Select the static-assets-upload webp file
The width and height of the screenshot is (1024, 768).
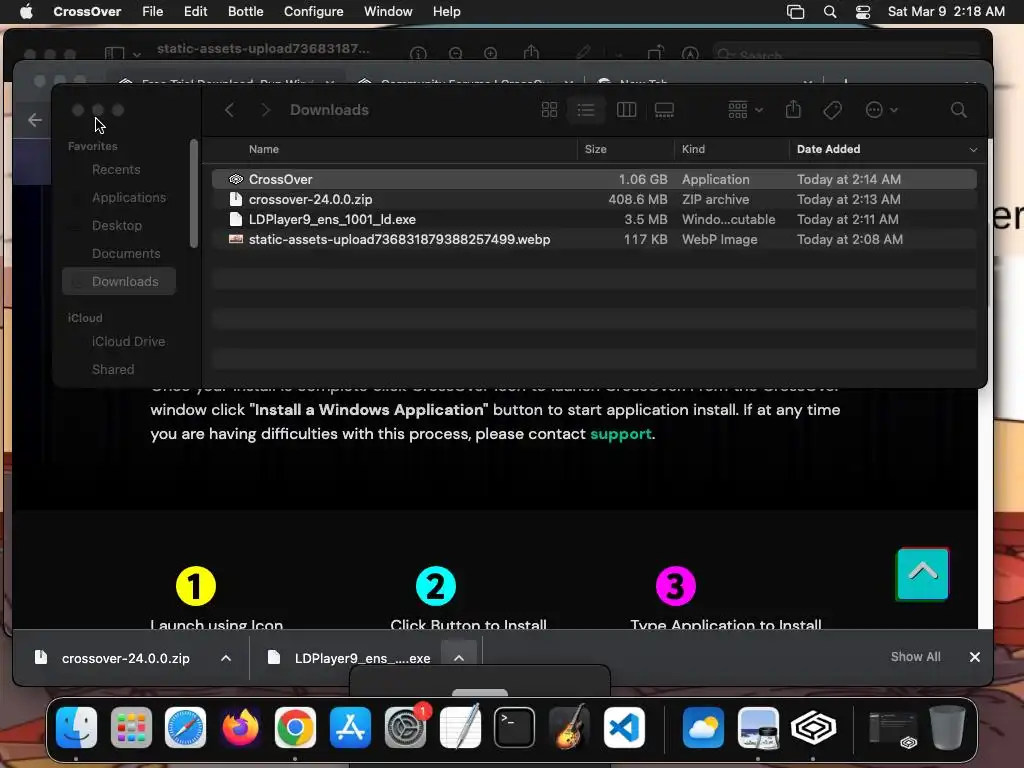[594, 240]
